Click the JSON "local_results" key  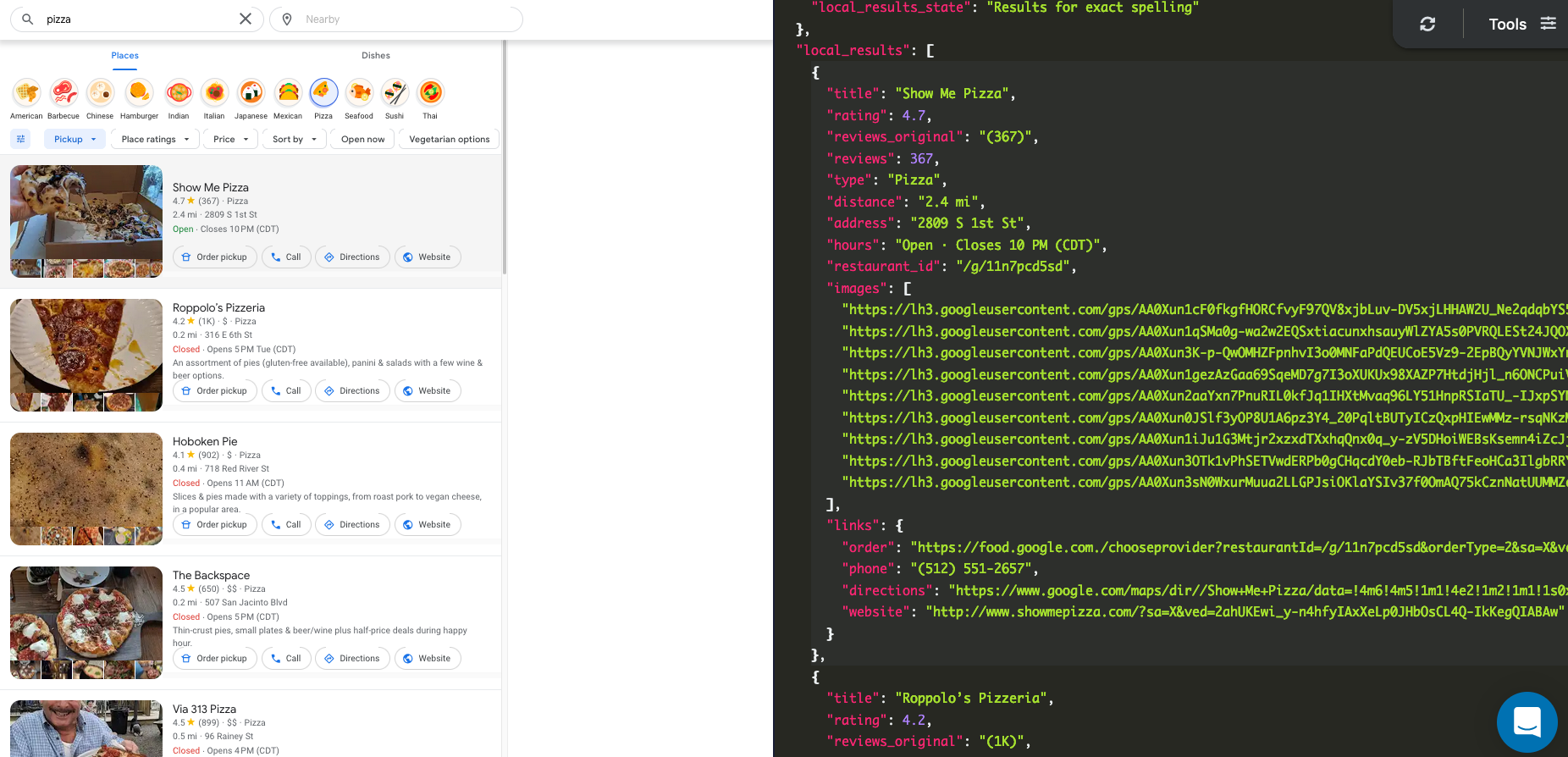[x=854, y=50]
